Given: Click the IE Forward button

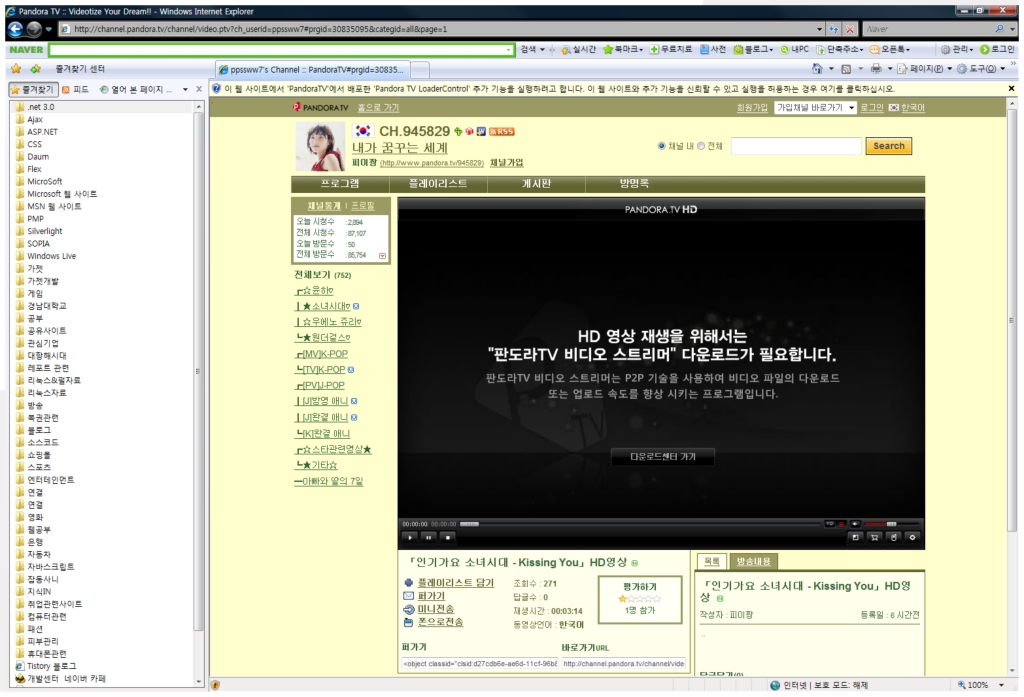Looking at the screenshot, I should pyautogui.click(x=34, y=29).
